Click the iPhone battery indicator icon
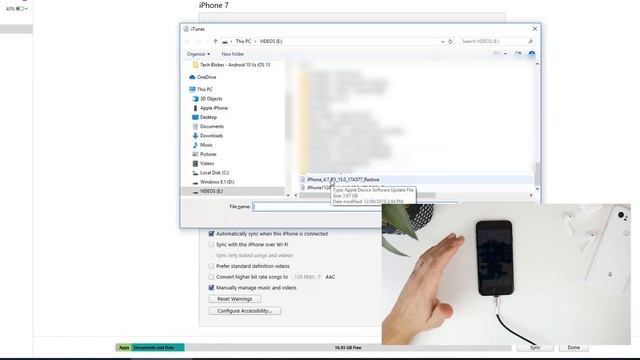Viewport: 640px width, 360px height. [20, 9]
